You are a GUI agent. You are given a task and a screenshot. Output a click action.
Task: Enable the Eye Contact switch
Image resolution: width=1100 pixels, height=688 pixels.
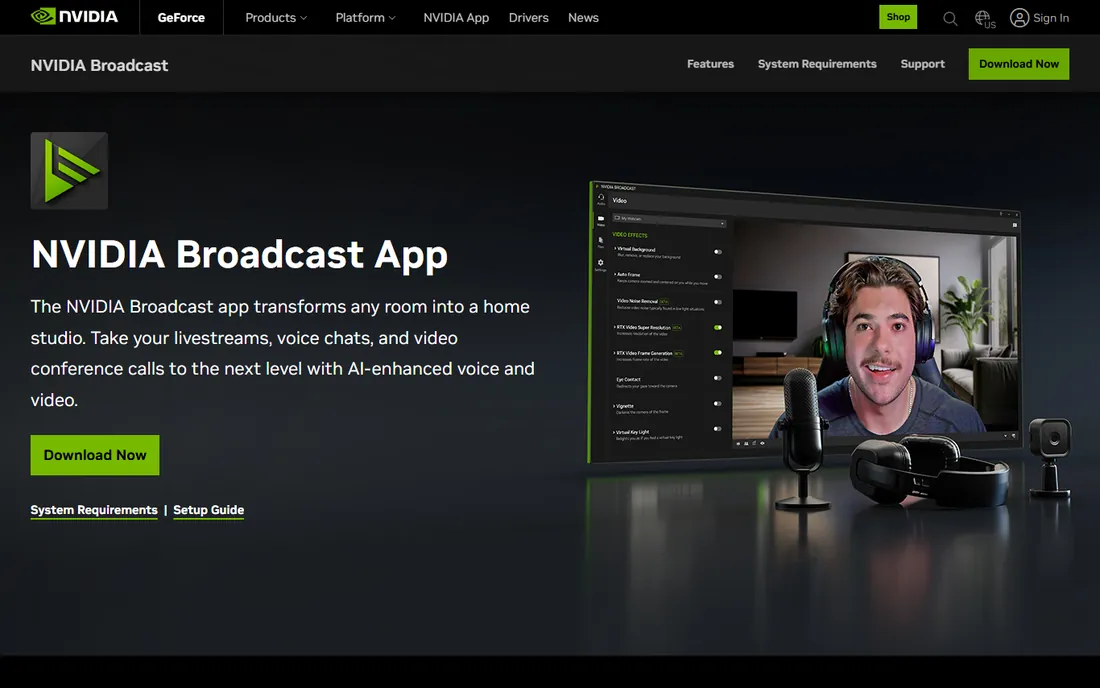tap(718, 378)
